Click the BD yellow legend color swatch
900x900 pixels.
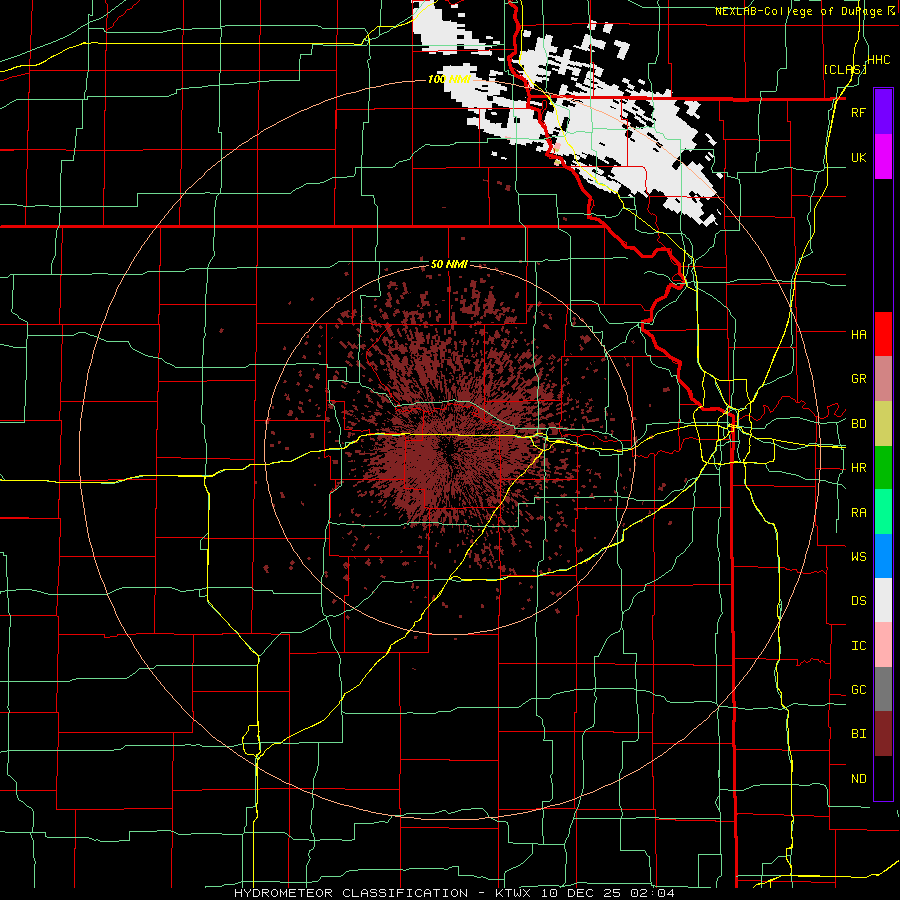pos(883,424)
